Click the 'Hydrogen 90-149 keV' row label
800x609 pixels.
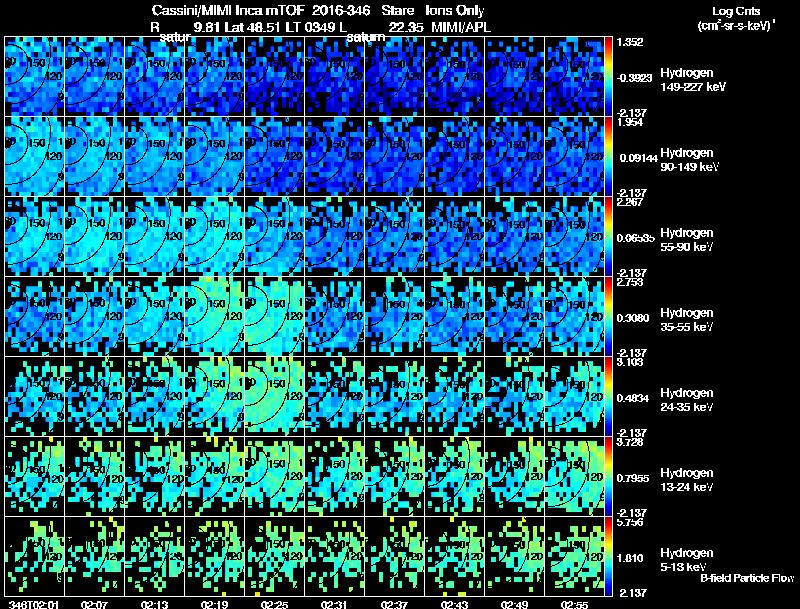click(690, 160)
